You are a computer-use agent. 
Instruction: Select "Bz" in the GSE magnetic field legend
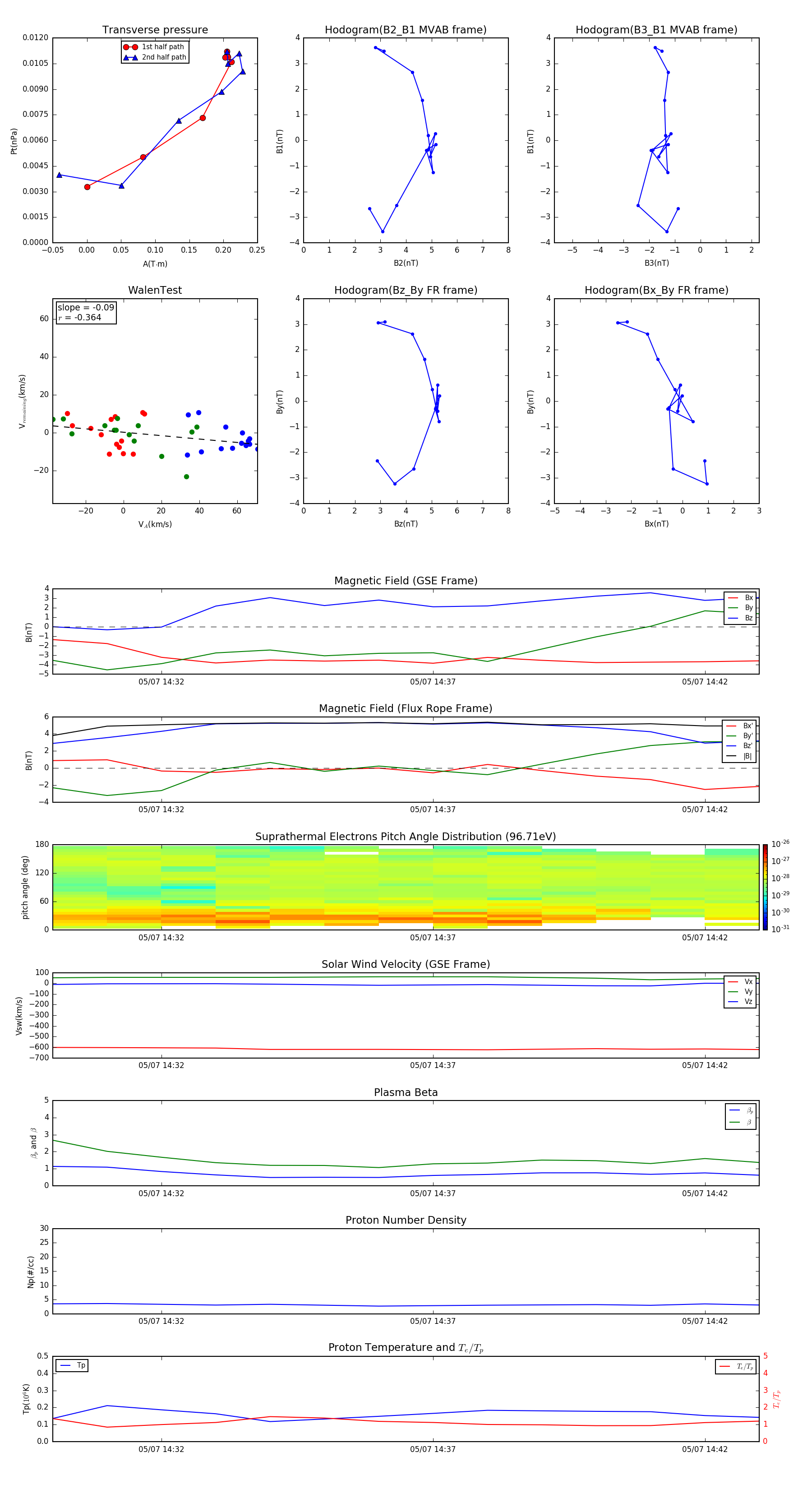click(740, 618)
